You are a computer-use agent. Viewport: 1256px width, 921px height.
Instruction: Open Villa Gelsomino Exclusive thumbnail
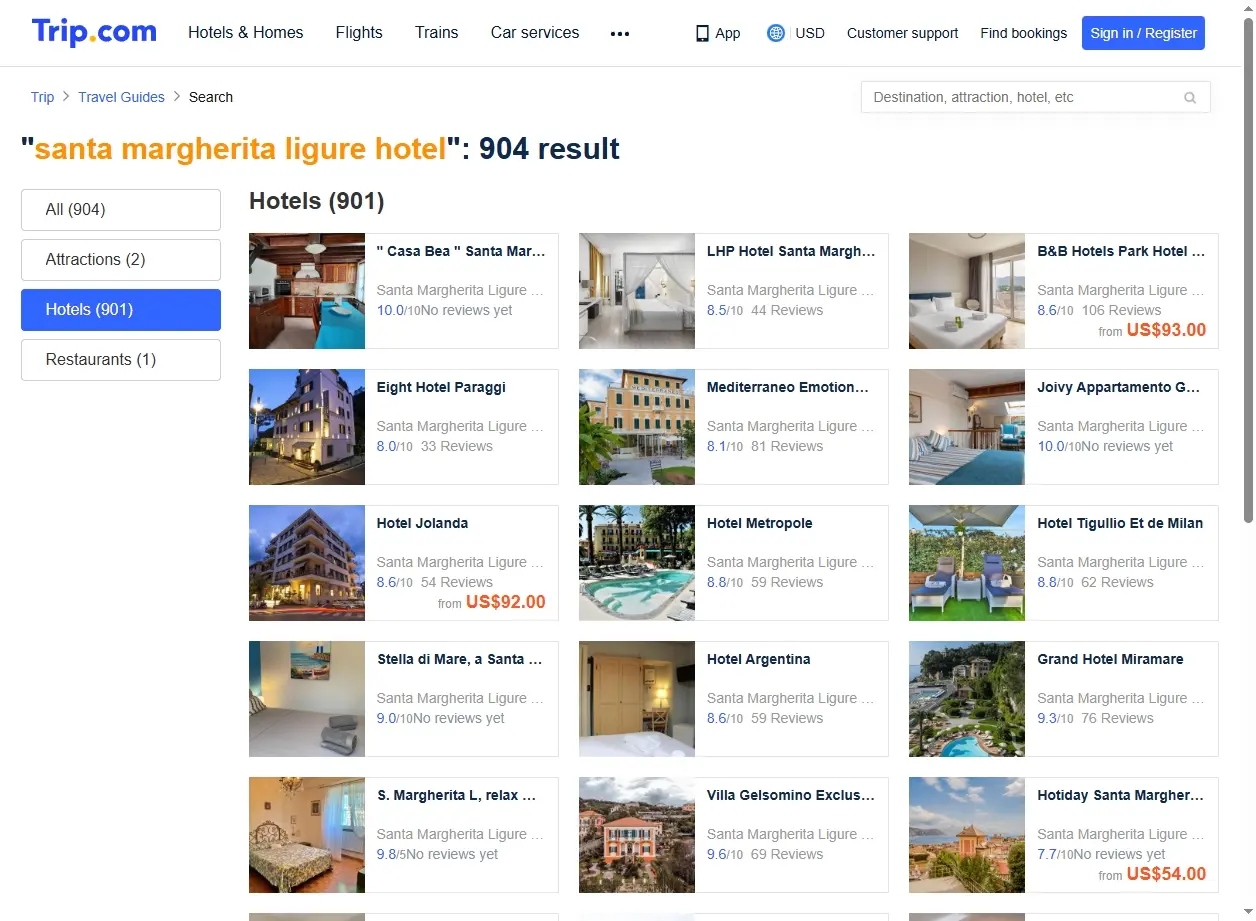pos(637,835)
